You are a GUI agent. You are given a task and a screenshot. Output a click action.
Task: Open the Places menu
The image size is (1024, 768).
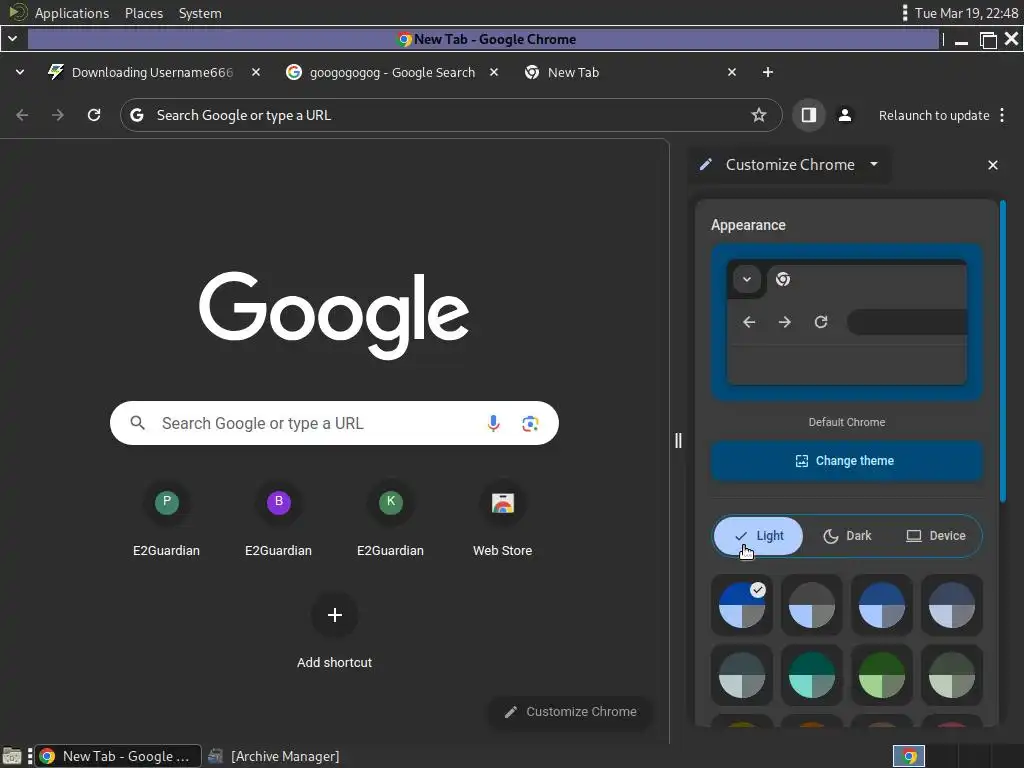144,13
